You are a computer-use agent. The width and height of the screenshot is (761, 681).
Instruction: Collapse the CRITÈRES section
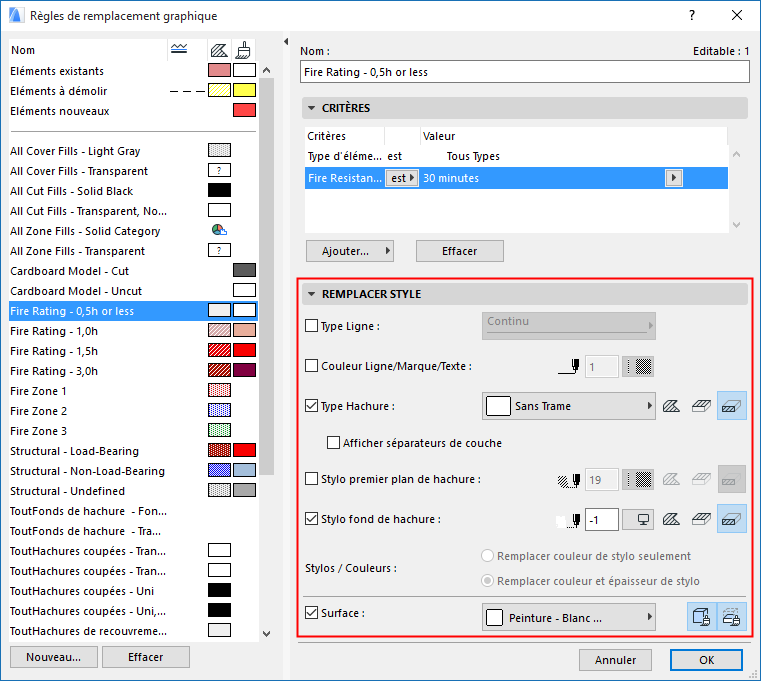click(x=312, y=108)
